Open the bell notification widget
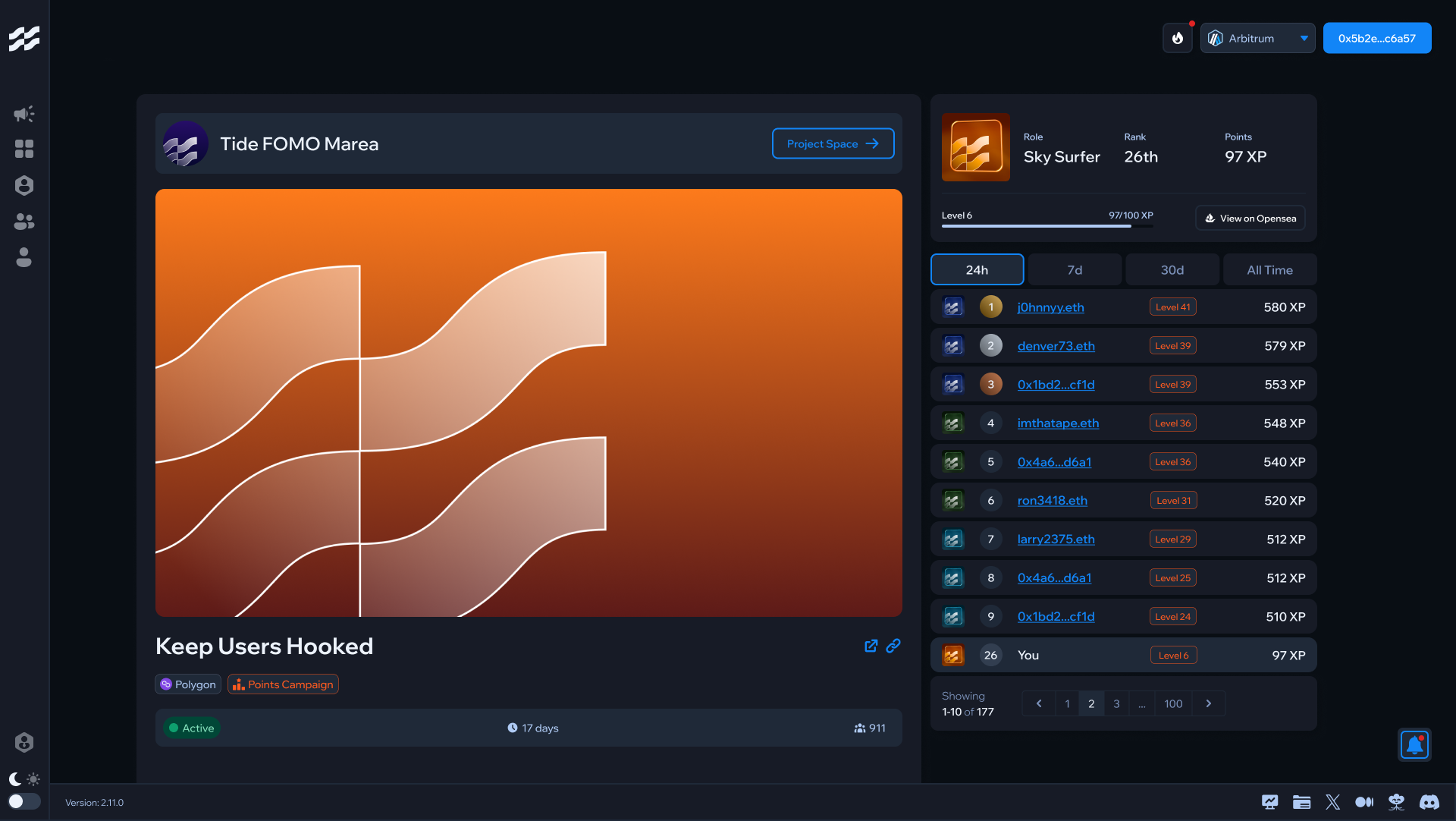Viewport: 1456px width, 821px height. click(x=1414, y=745)
